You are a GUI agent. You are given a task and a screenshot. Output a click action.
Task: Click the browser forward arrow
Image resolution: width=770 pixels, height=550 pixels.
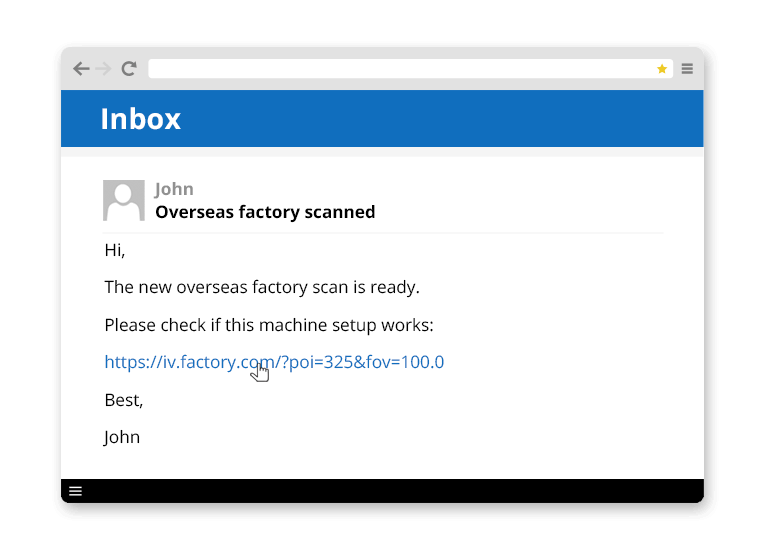(x=104, y=69)
